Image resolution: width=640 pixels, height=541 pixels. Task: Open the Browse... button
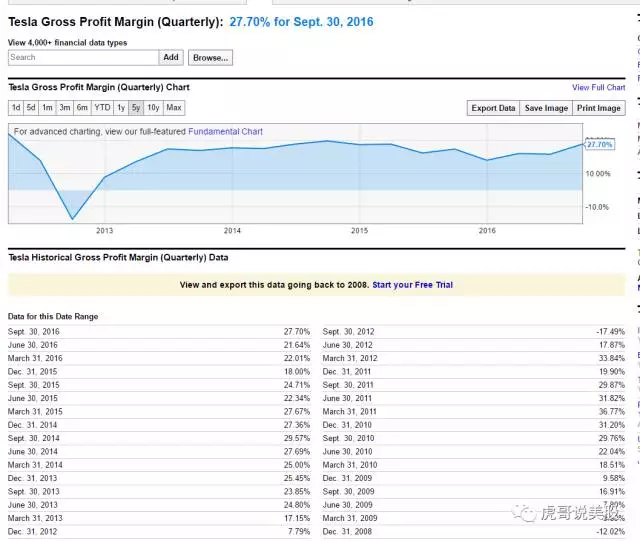click(211, 58)
